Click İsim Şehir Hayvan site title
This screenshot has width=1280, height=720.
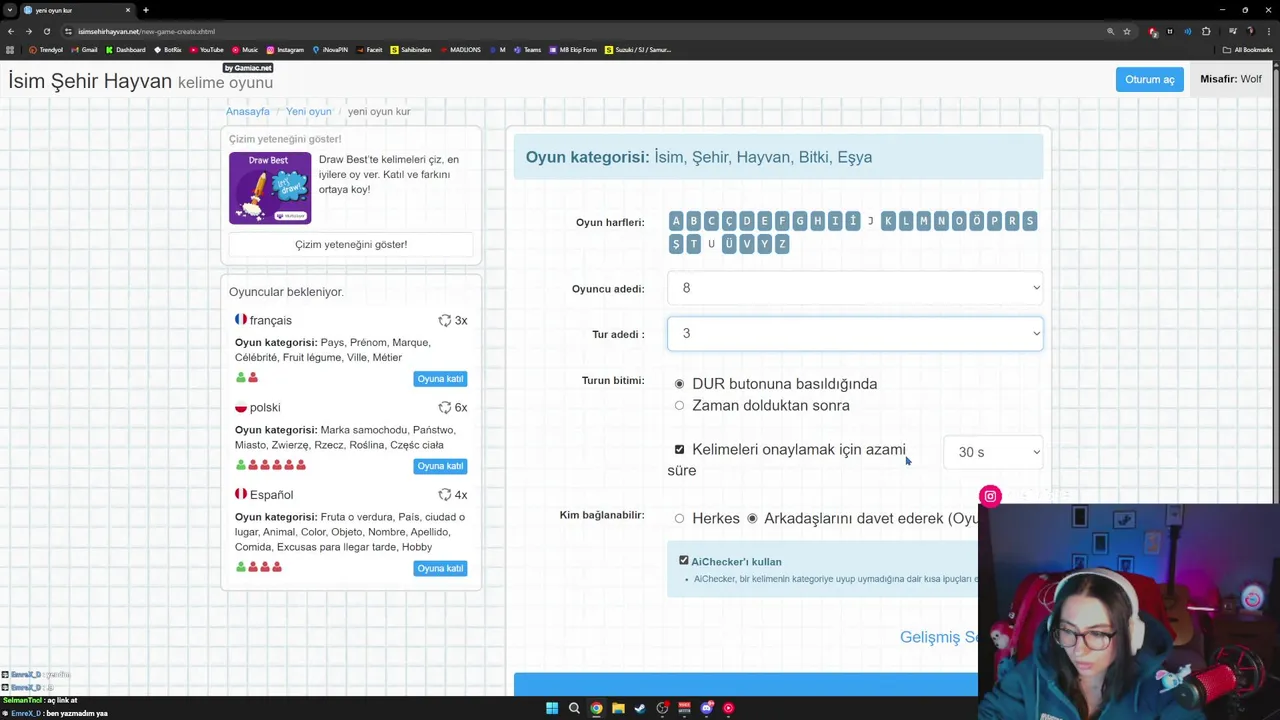coord(90,81)
